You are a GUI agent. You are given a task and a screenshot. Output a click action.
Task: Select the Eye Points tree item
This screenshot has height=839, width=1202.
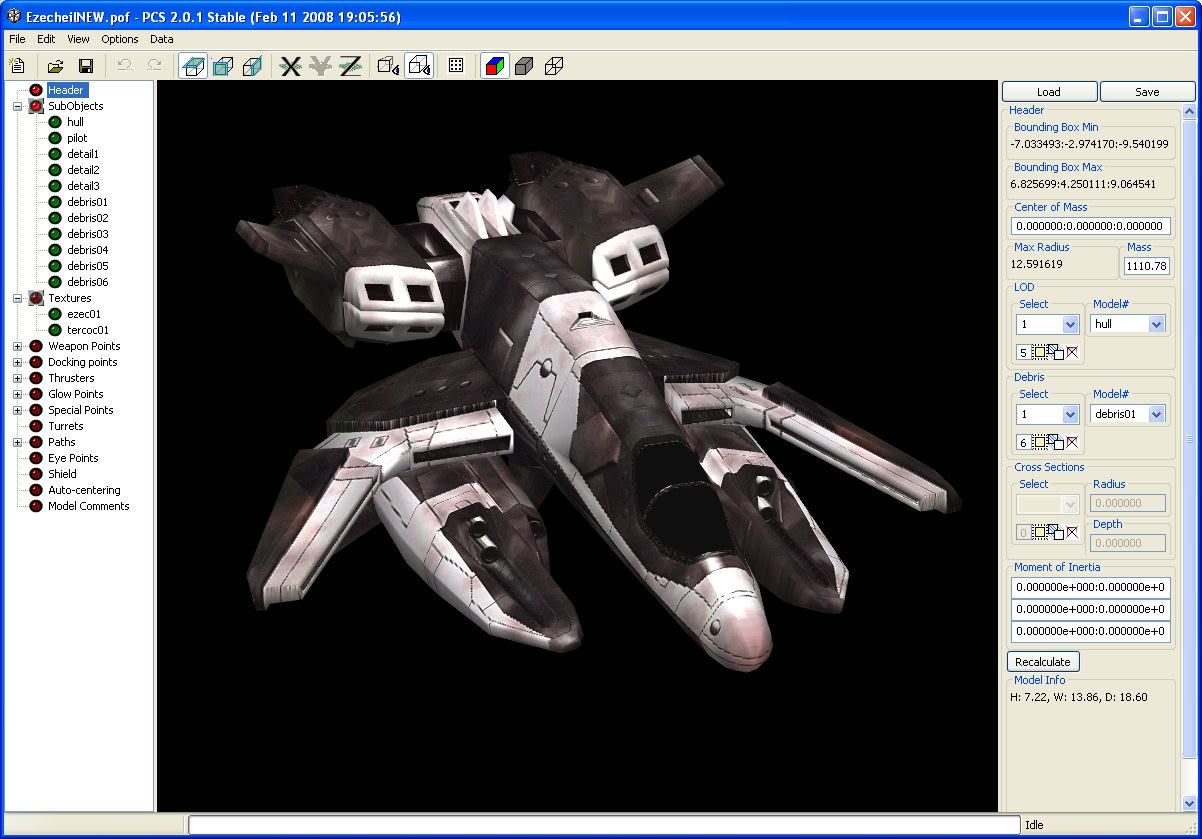(73, 458)
